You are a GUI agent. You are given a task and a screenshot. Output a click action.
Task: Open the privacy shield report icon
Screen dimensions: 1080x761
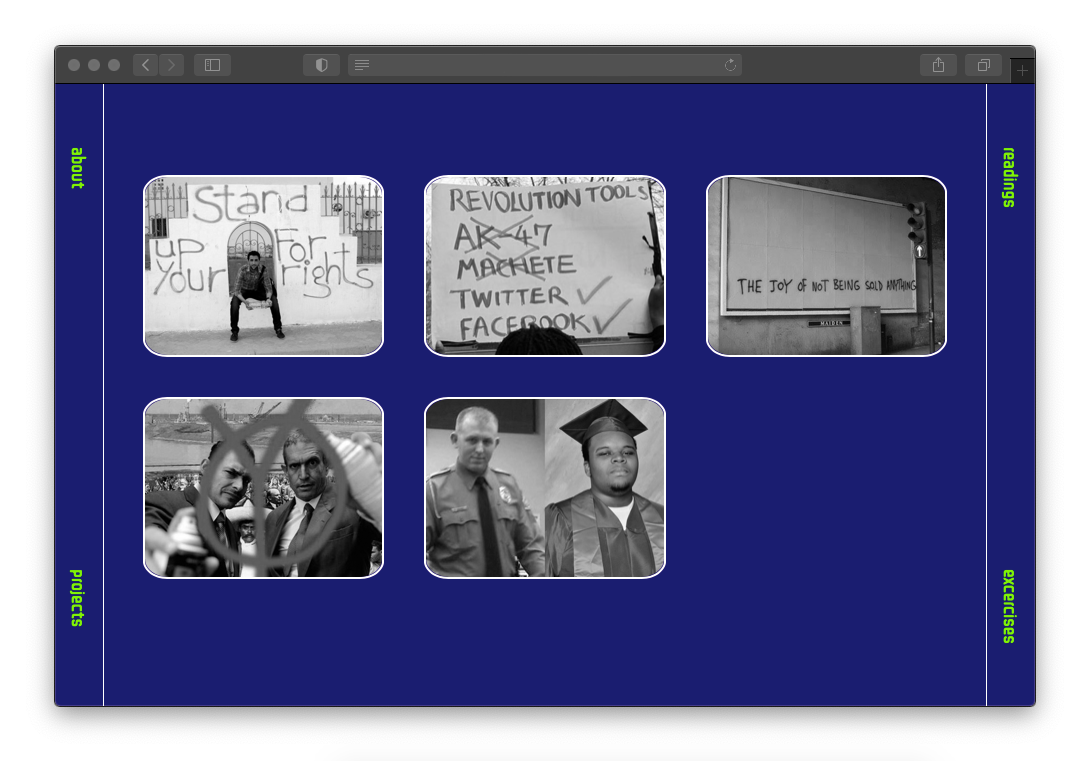322,65
